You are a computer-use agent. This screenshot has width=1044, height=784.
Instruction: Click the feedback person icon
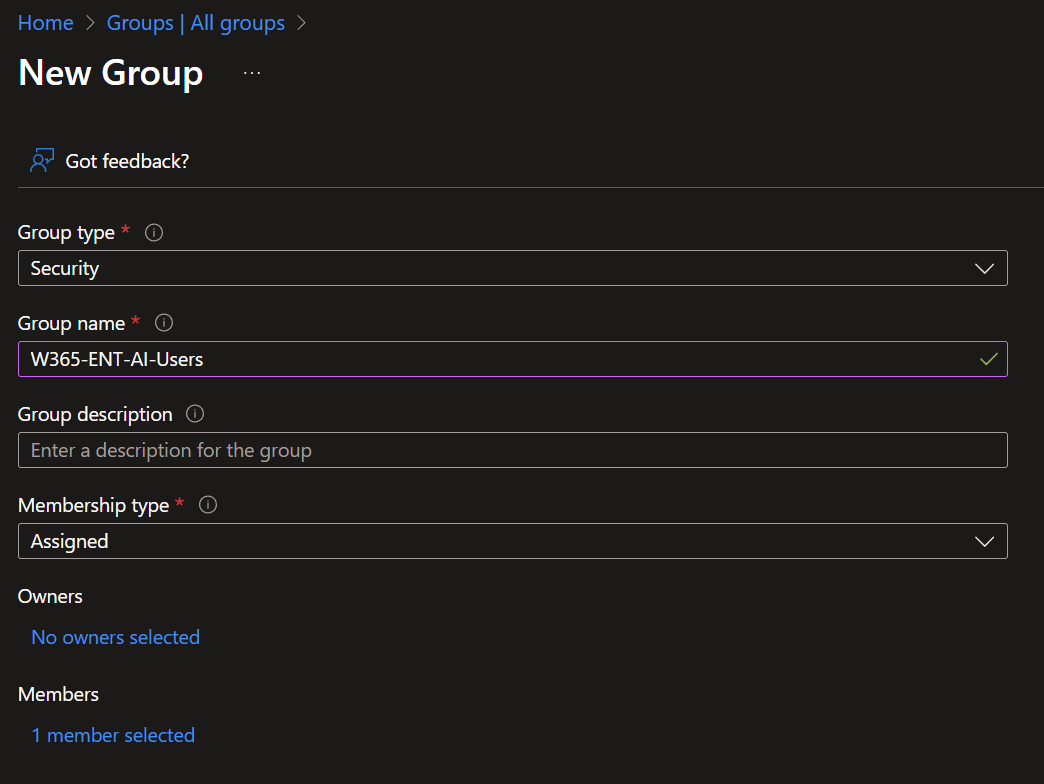click(x=41, y=160)
